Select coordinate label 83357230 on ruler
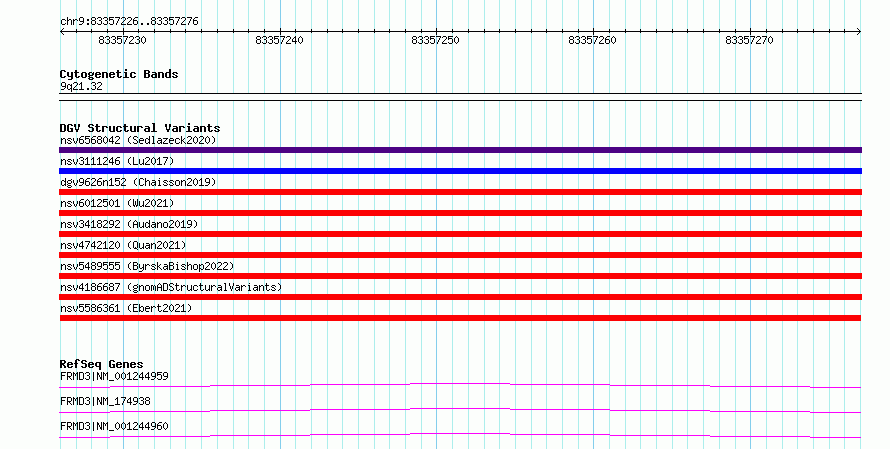Screen dimensions: 890x449 point(122,40)
